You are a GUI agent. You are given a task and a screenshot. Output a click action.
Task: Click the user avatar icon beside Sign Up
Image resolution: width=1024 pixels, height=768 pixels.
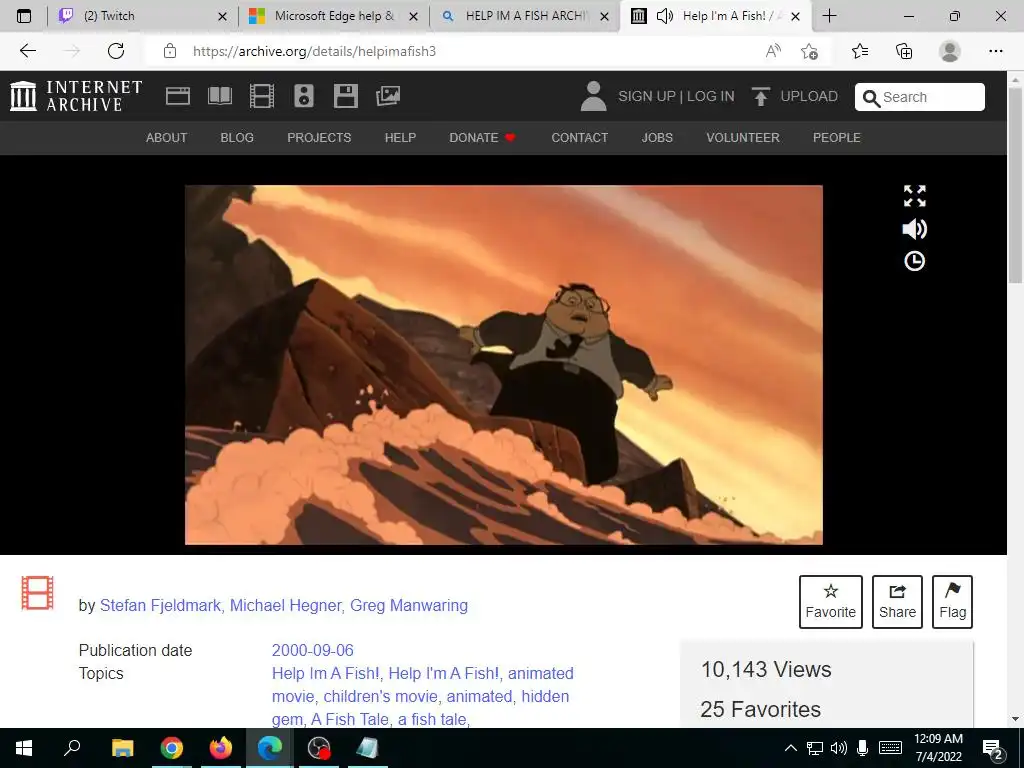coord(594,96)
